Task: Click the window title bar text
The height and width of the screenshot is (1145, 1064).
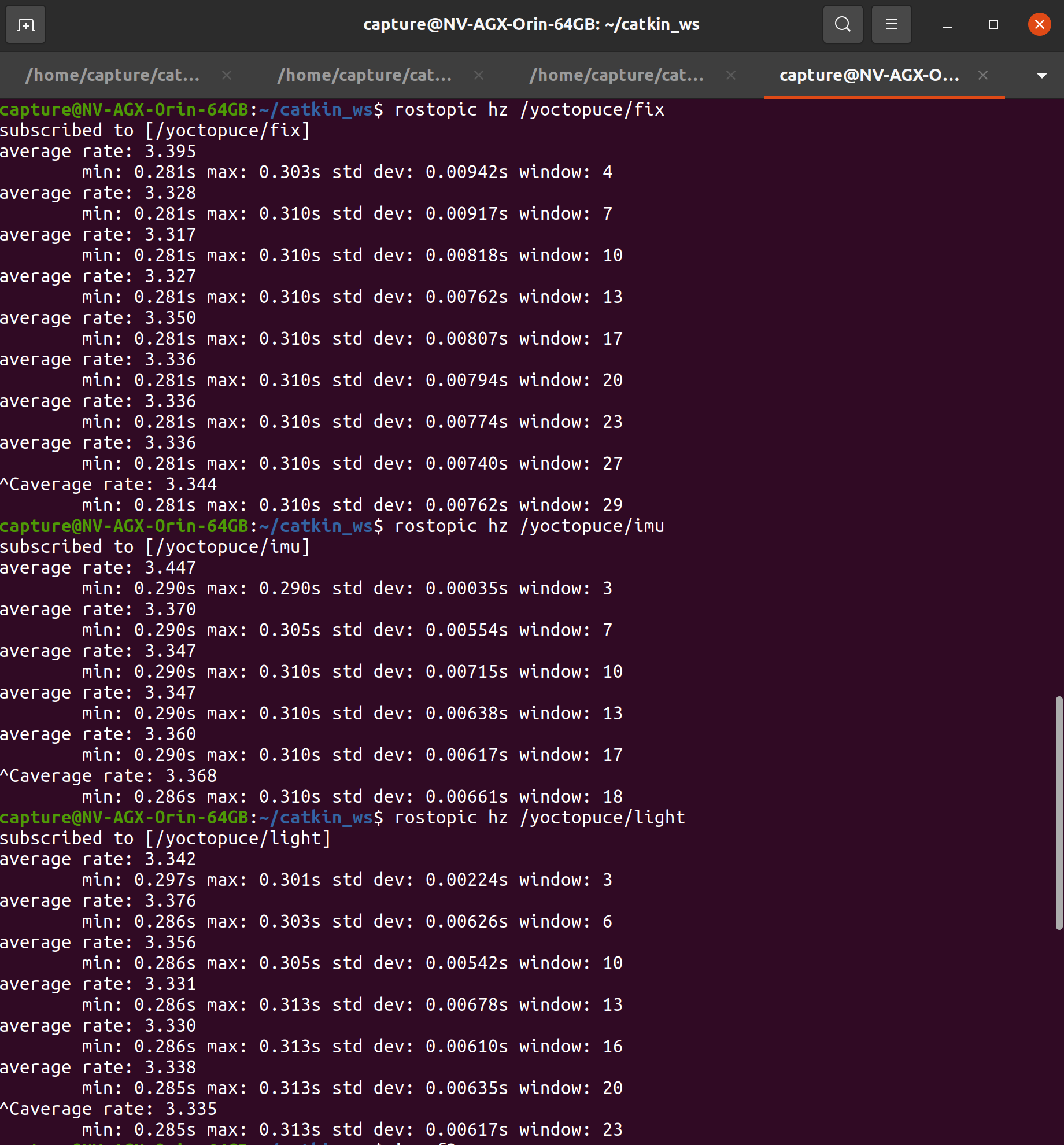Action: click(x=531, y=24)
